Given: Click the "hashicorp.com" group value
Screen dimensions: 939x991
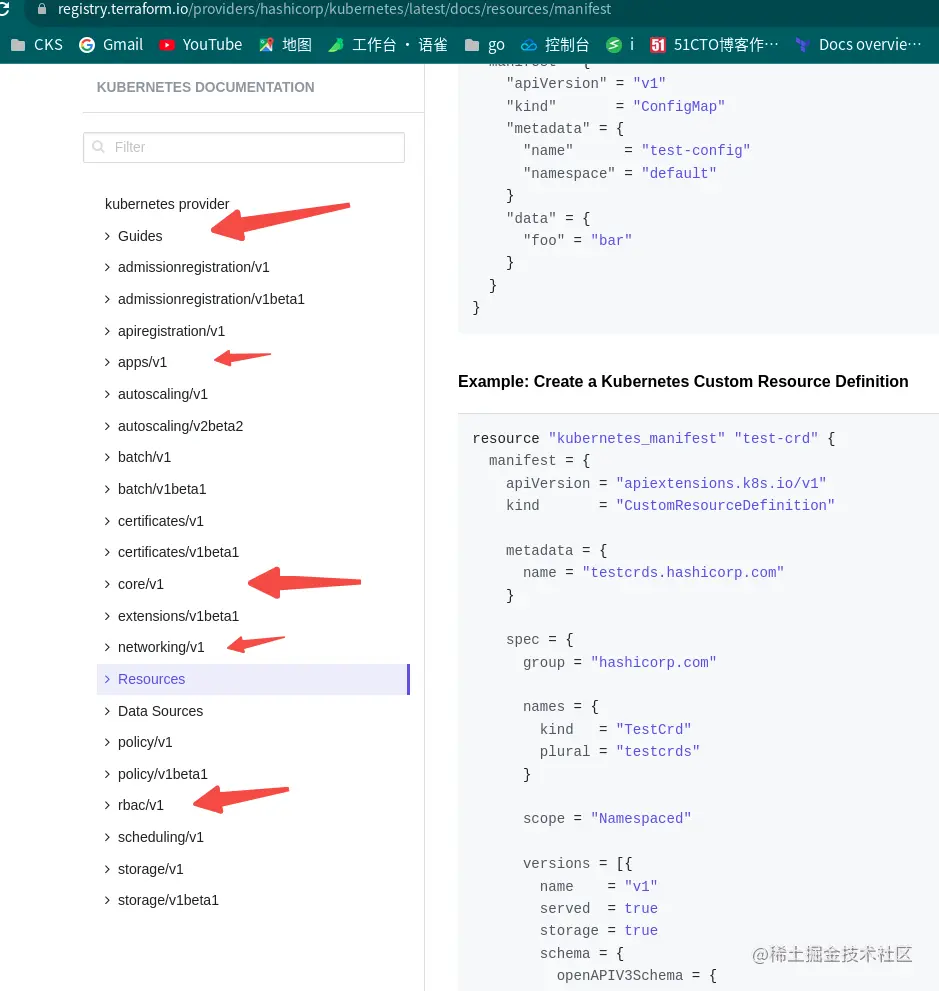Looking at the screenshot, I should tap(653, 662).
